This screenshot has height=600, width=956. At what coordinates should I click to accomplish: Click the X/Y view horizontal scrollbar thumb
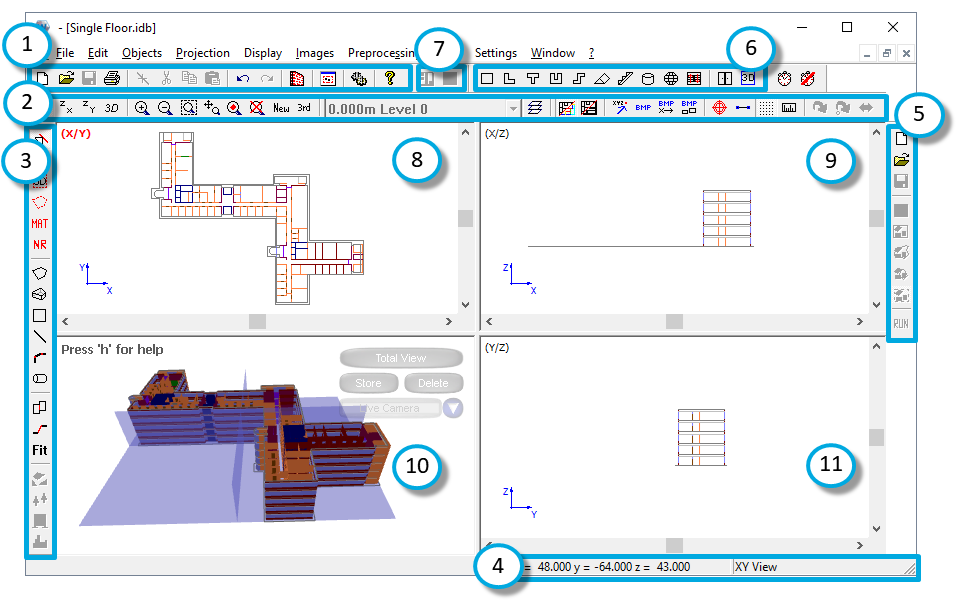[x=257, y=321]
